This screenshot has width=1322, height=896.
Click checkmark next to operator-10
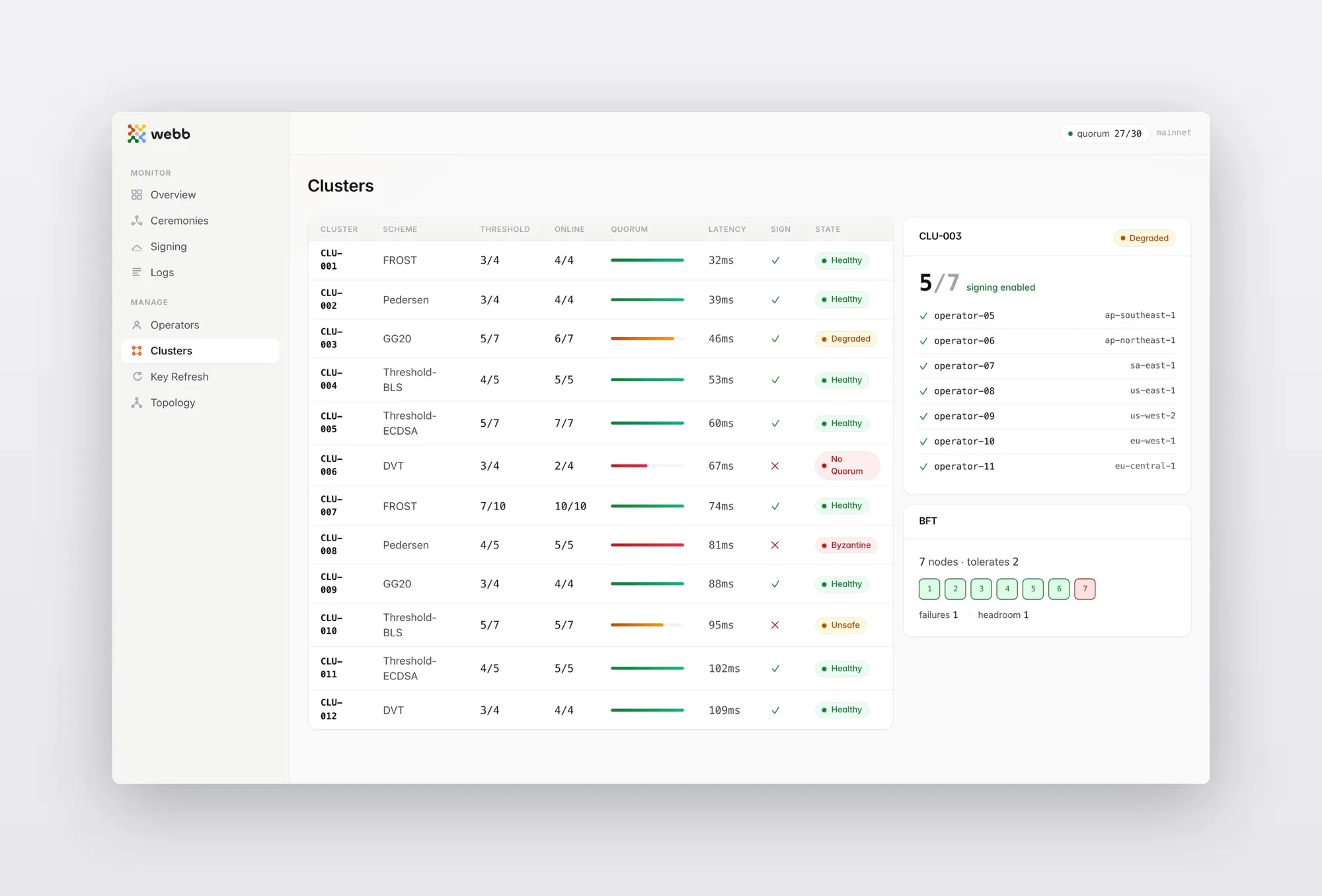923,441
